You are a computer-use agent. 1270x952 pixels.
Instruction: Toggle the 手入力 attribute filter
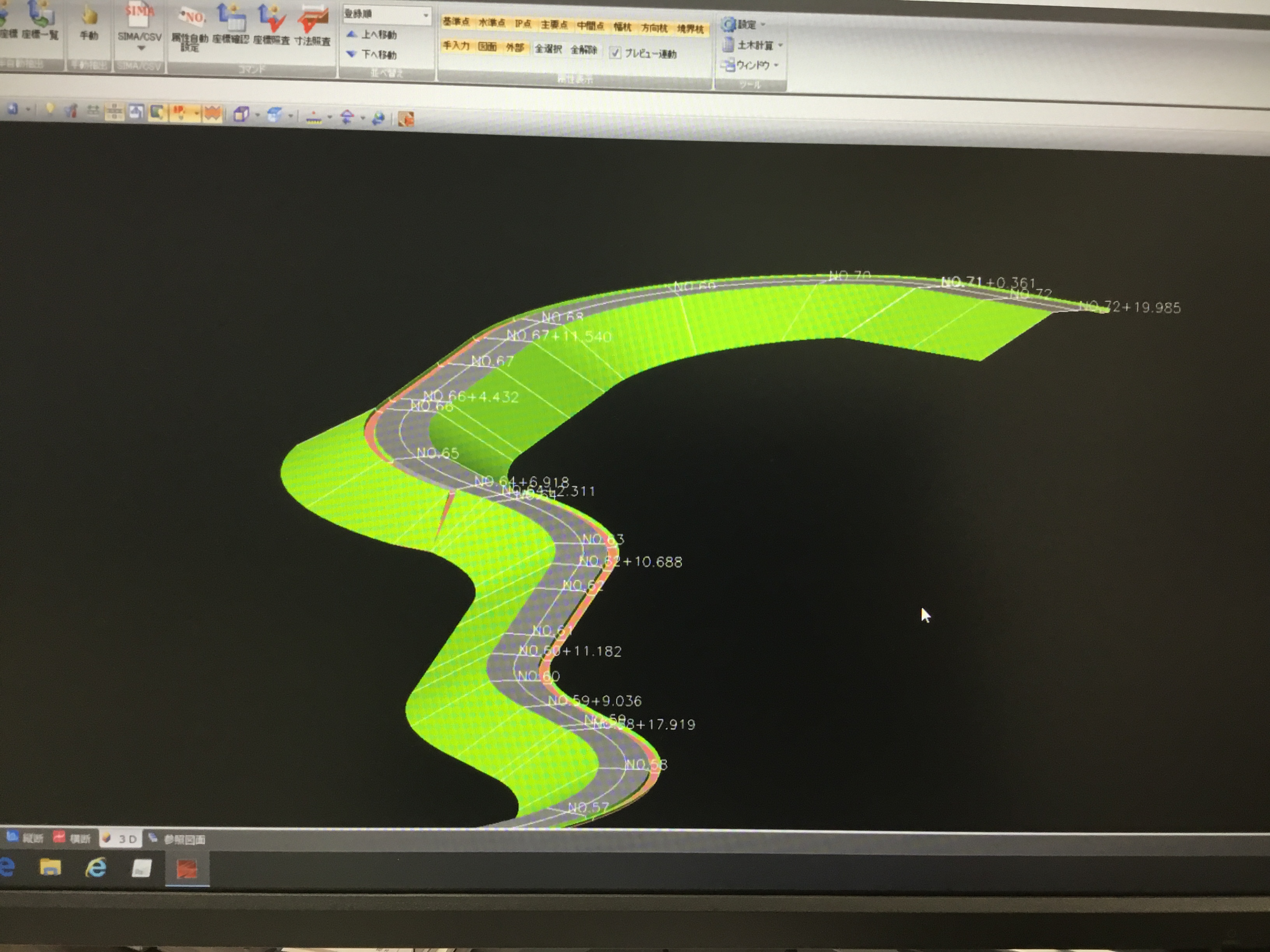[456, 45]
